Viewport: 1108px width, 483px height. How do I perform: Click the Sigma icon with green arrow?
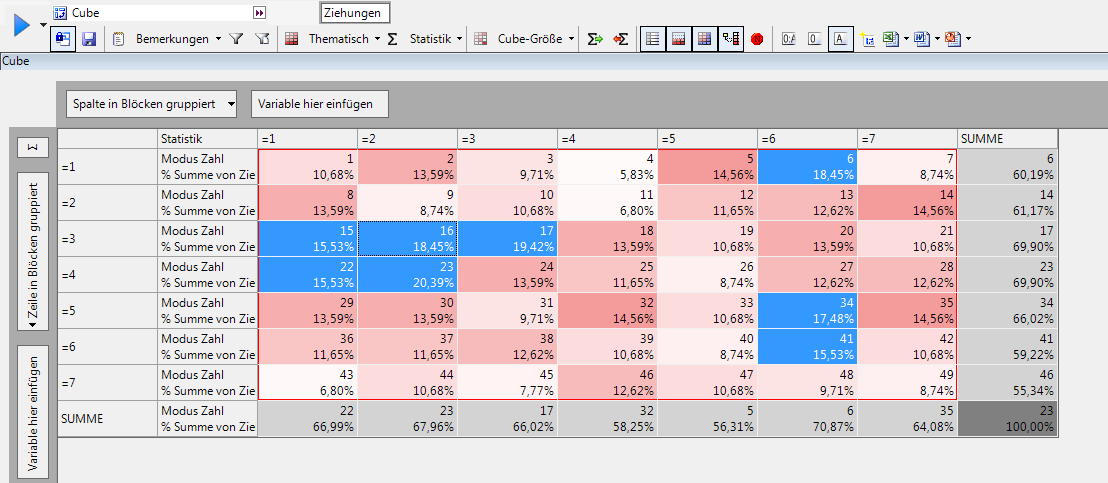point(595,39)
